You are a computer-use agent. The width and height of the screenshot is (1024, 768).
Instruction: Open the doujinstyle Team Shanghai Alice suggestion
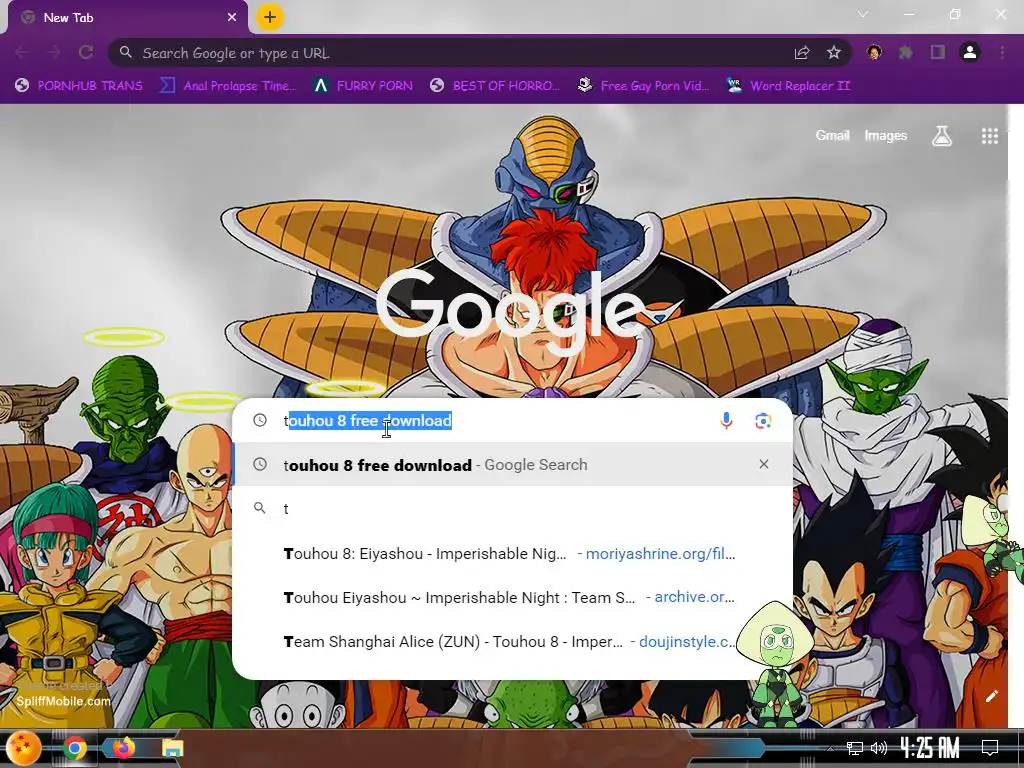coord(513,642)
